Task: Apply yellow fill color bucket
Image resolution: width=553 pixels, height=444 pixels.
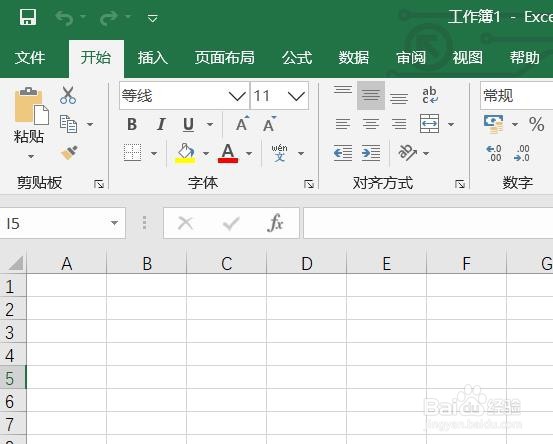Action: pyautogui.click(x=185, y=153)
